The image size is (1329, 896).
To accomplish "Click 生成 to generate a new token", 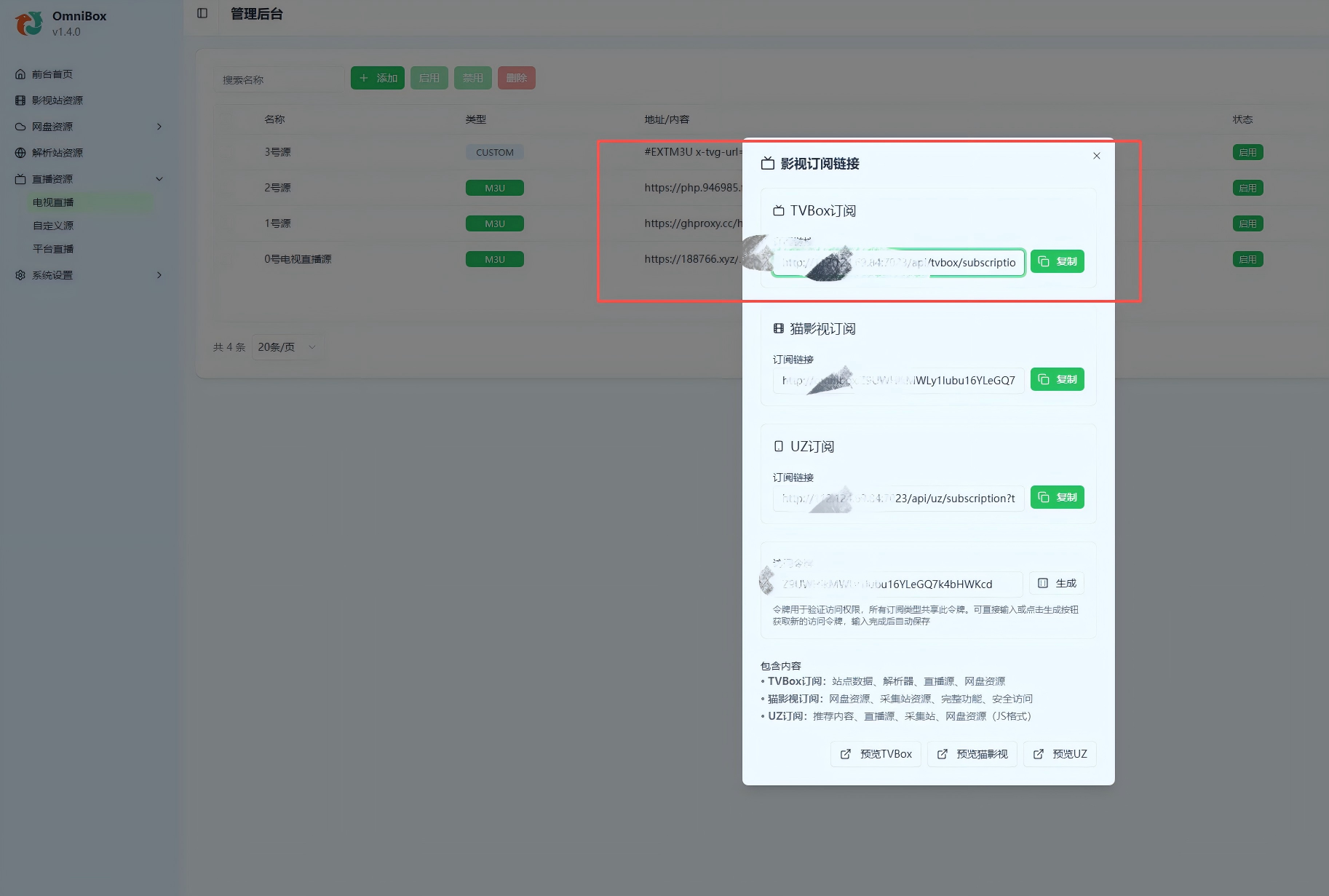I will click(1057, 583).
